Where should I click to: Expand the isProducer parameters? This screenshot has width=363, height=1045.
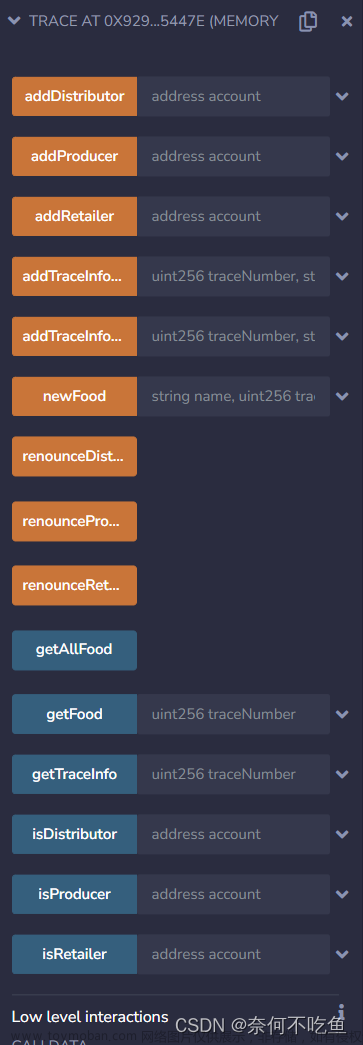(x=342, y=894)
